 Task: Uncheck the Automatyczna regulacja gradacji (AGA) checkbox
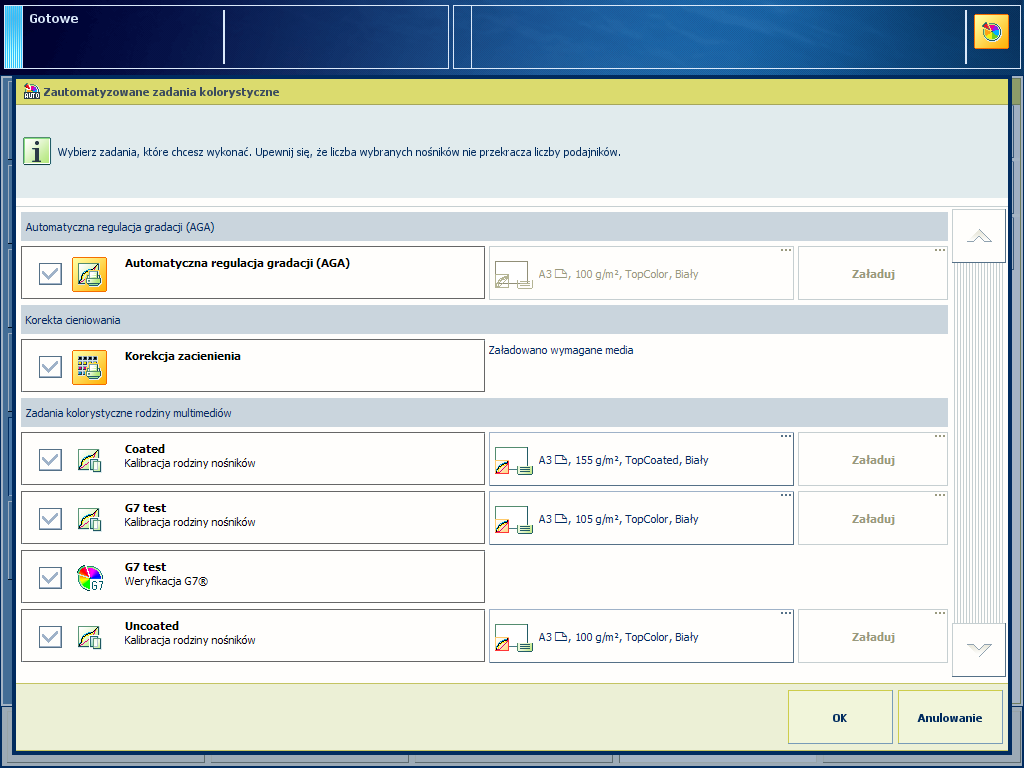click(x=50, y=274)
